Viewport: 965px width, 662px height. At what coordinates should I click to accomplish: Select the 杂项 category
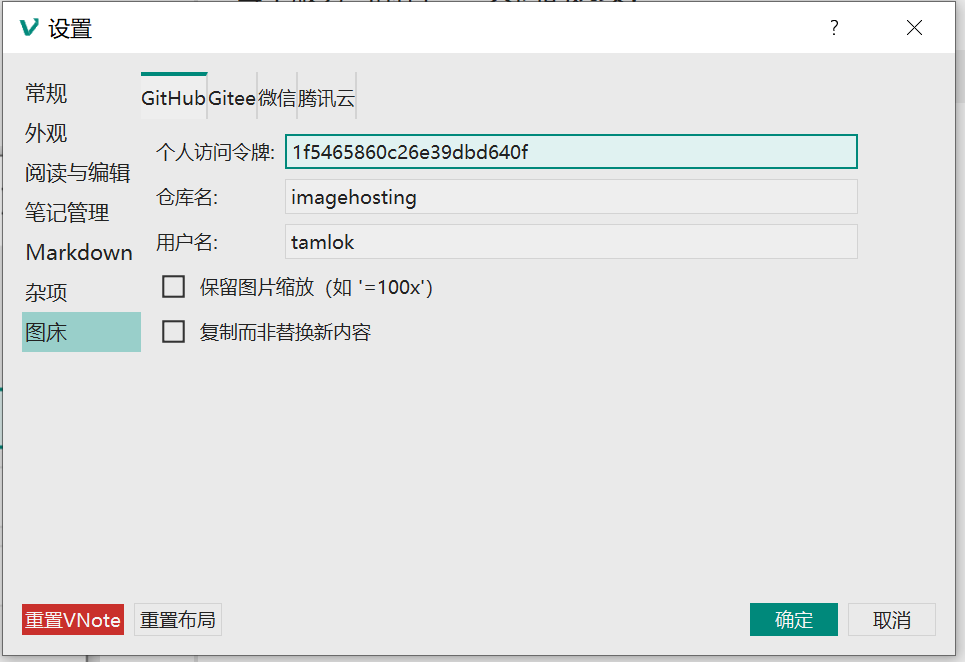[x=81, y=292]
